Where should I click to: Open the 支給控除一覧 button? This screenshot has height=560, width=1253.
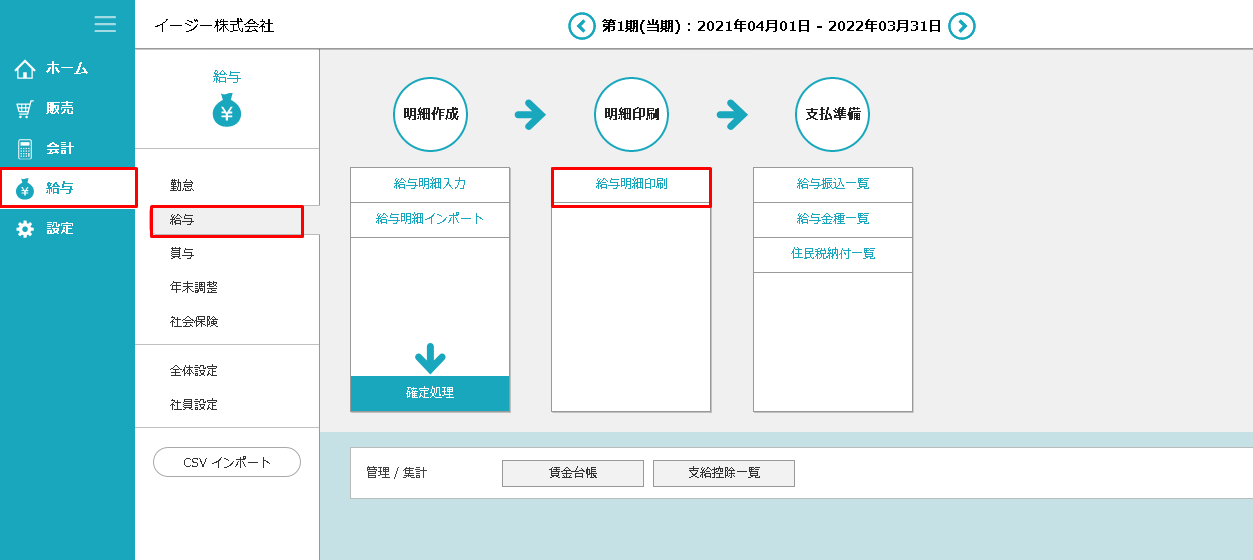[x=723, y=473]
